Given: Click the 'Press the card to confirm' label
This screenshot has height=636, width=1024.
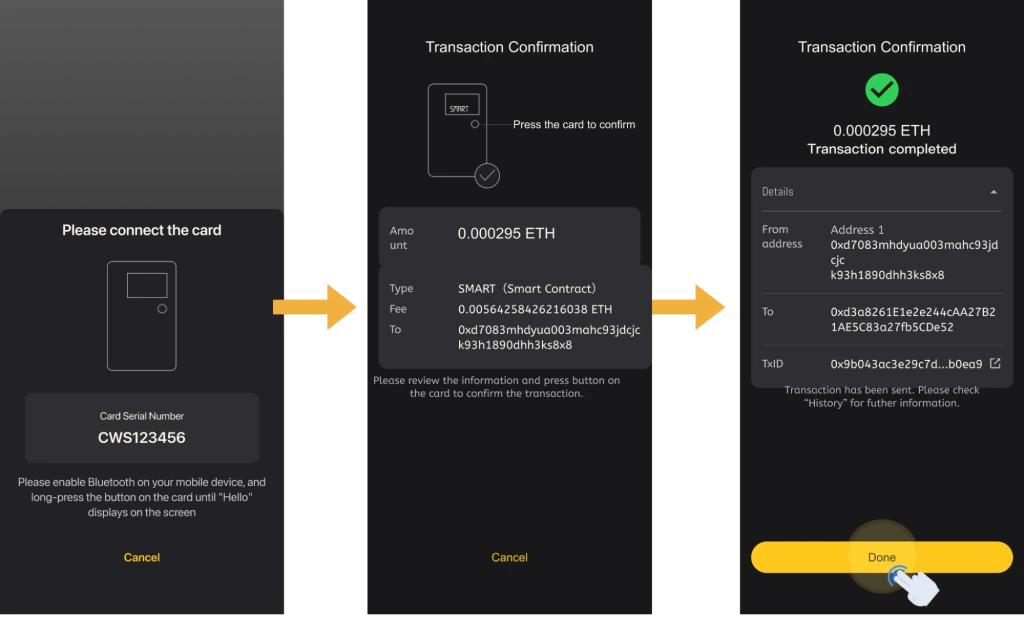Looking at the screenshot, I should click(x=574, y=124).
